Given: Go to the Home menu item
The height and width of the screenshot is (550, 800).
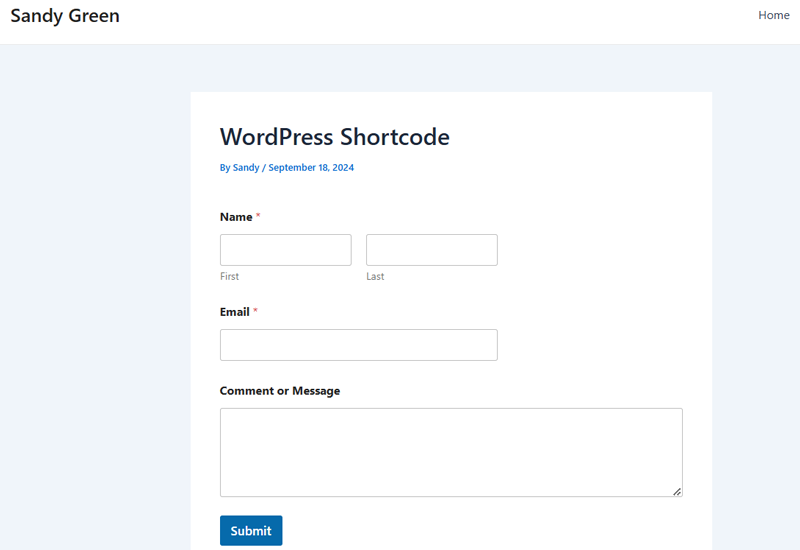Looking at the screenshot, I should coord(773,15).
